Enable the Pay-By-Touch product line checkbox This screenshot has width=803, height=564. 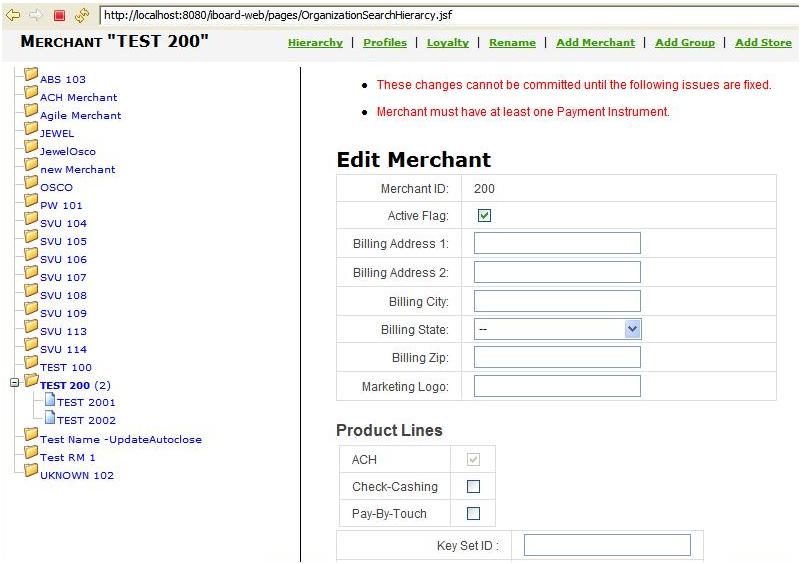473,513
